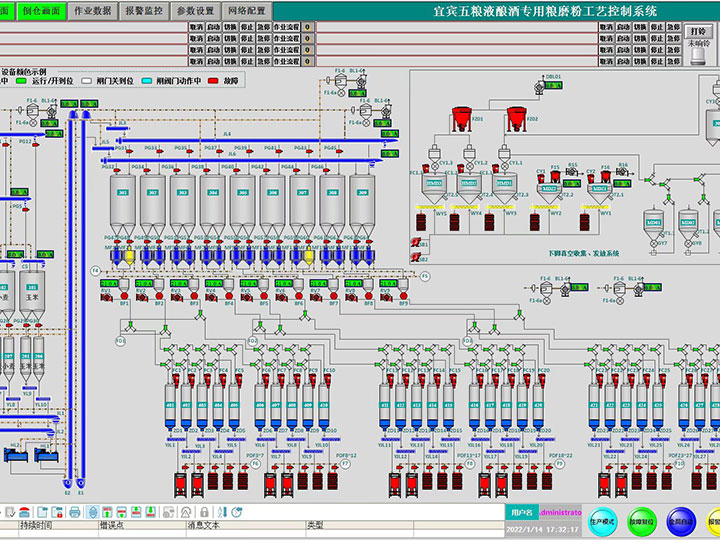720x540 pixels.
Task: Click the 打铃 button
Action: (x=698, y=32)
